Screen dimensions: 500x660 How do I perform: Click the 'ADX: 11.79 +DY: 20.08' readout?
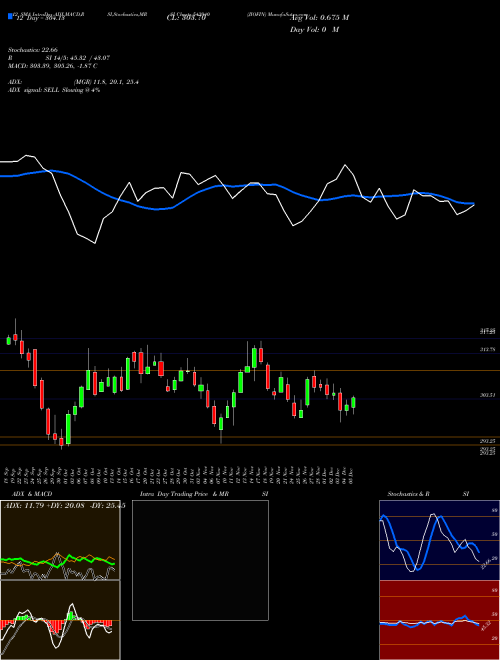pyautogui.click(x=45, y=506)
